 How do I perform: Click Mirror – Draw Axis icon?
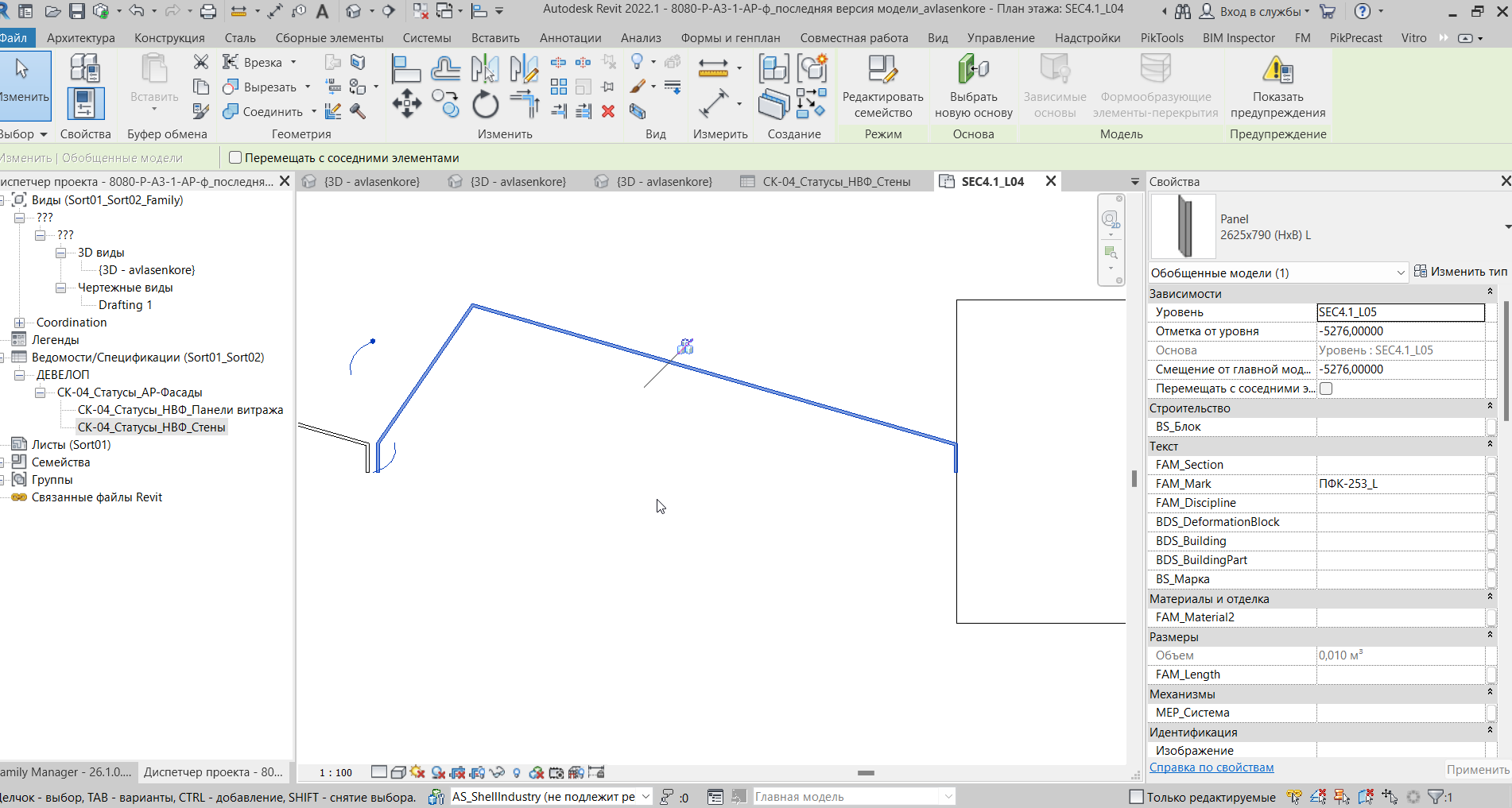tap(524, 69)
